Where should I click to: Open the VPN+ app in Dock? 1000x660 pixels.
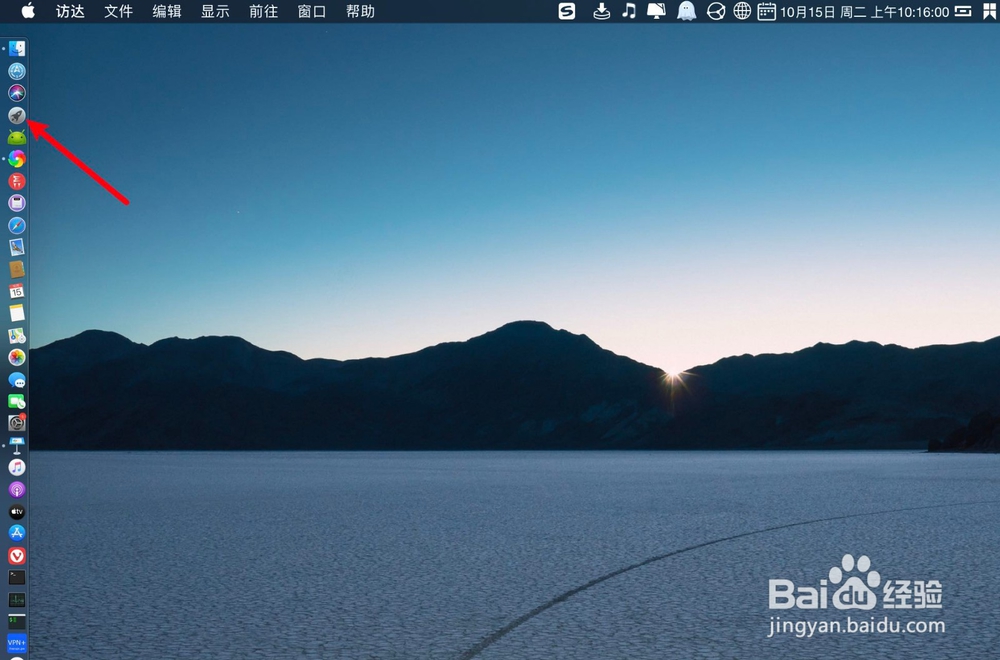point(17,643)
